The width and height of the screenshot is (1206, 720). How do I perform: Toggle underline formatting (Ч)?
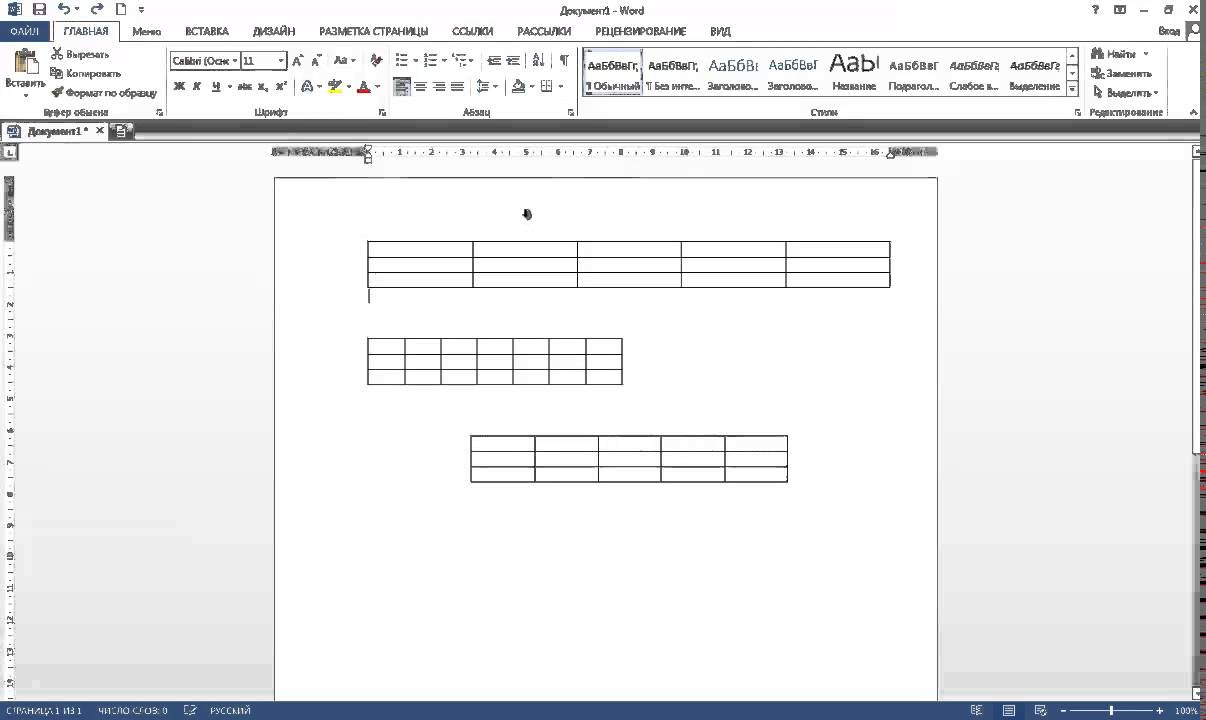coord(216,87)
